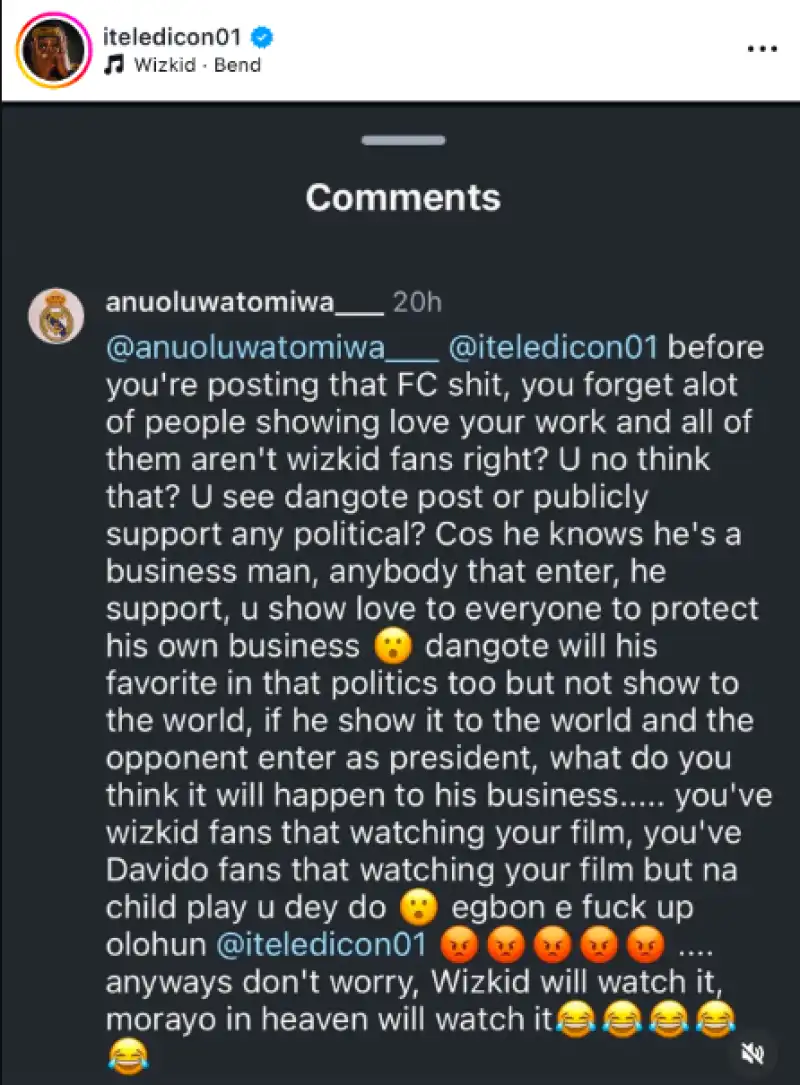Open the iteledicon01 username in the post header

tap(175, 39)
